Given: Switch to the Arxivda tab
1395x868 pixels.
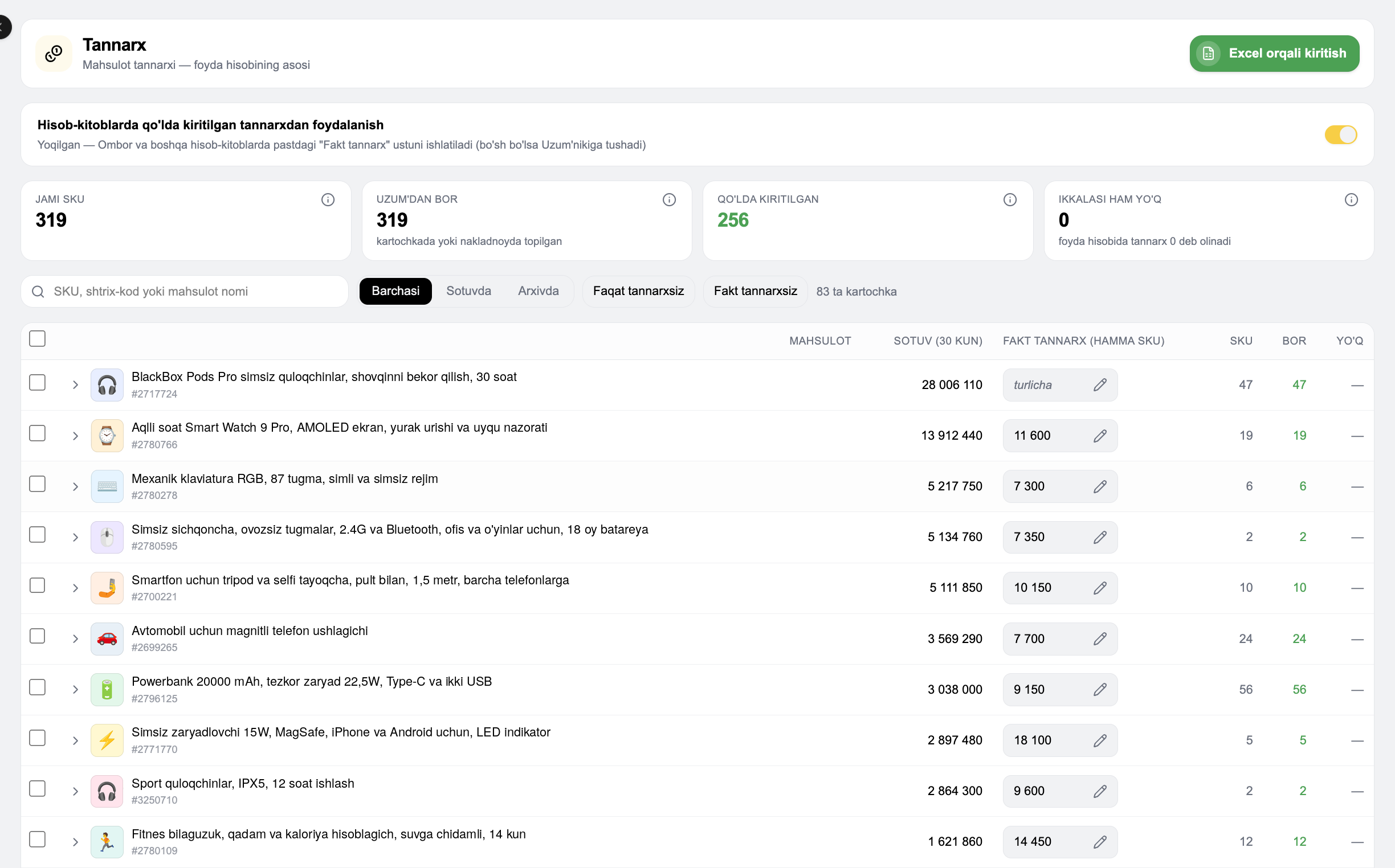Looking at the screenshot, I should click(x=538, y=291).
